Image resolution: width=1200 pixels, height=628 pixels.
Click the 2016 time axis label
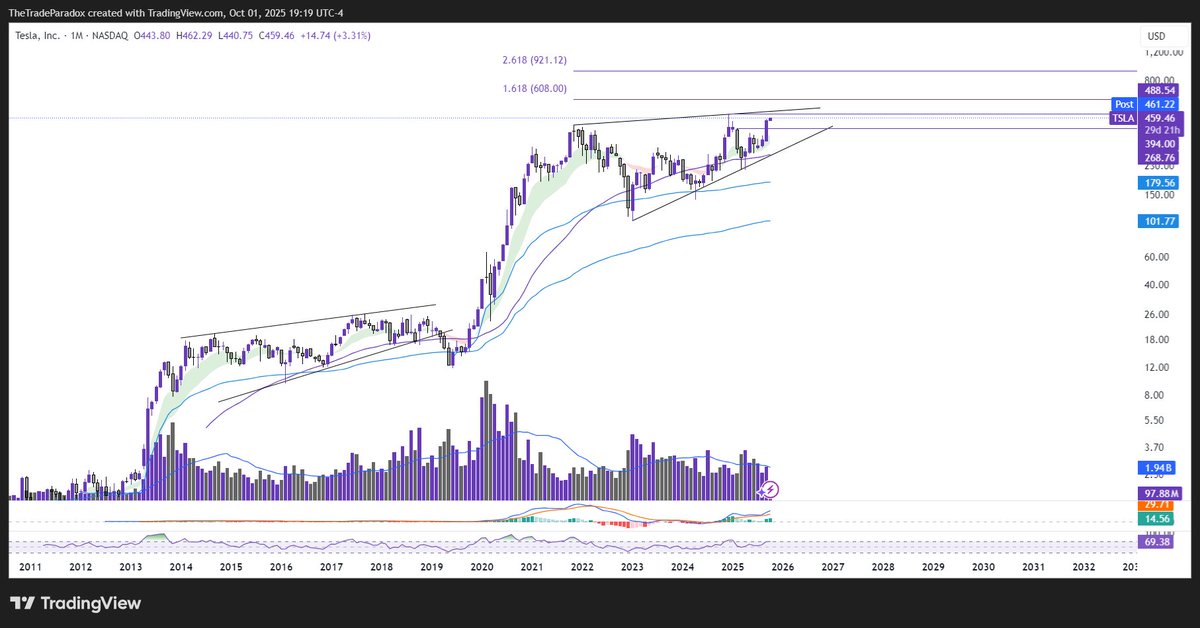point(281,567)
